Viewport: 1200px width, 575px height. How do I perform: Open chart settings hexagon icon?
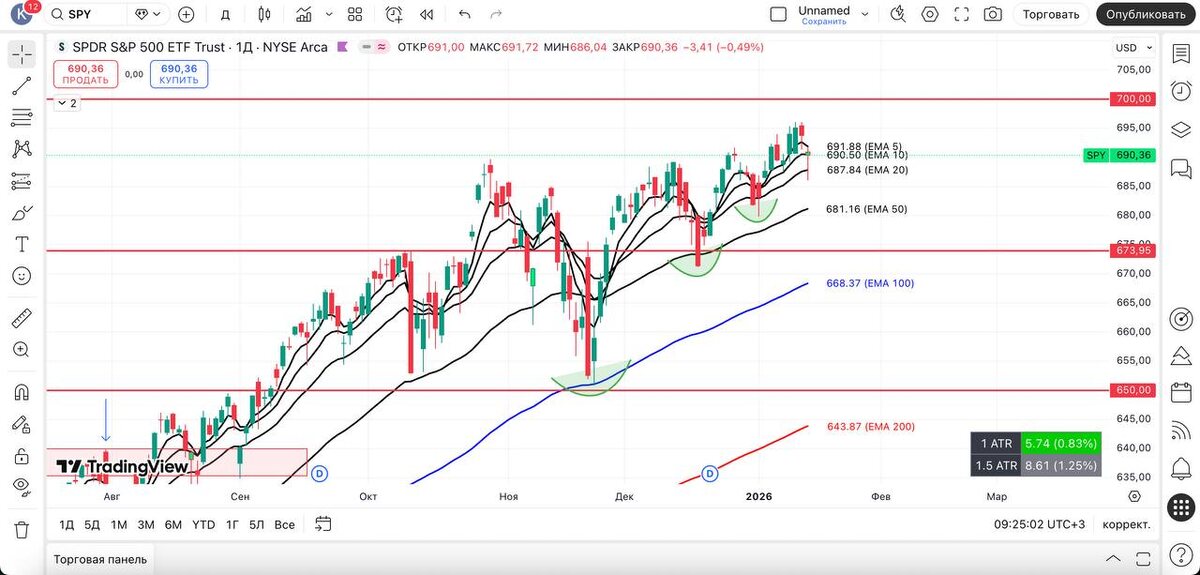pyautogui.click(x=930, y=14)
